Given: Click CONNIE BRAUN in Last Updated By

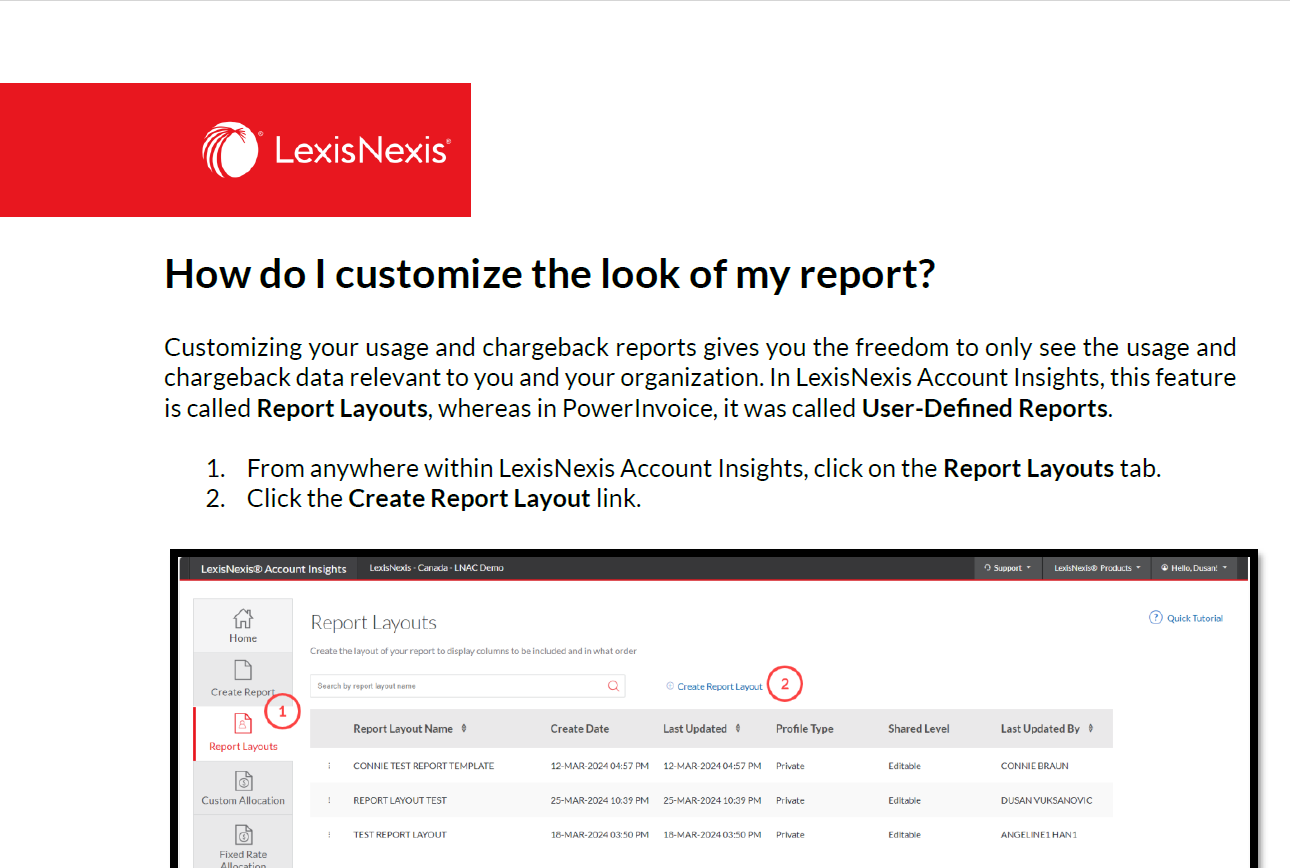Looking at the screenshot, I should tap(1035, 766).
